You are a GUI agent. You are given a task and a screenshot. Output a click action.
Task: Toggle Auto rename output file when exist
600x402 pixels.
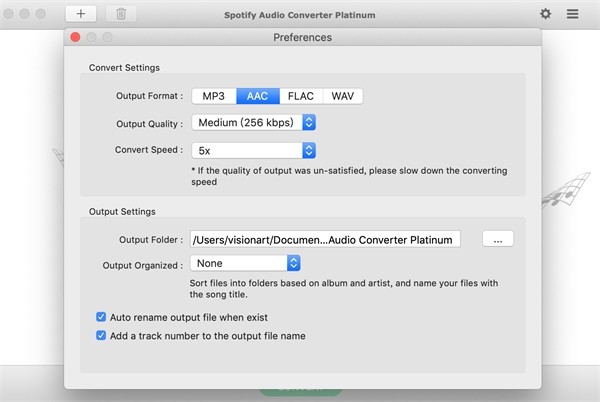coord(101,317)
